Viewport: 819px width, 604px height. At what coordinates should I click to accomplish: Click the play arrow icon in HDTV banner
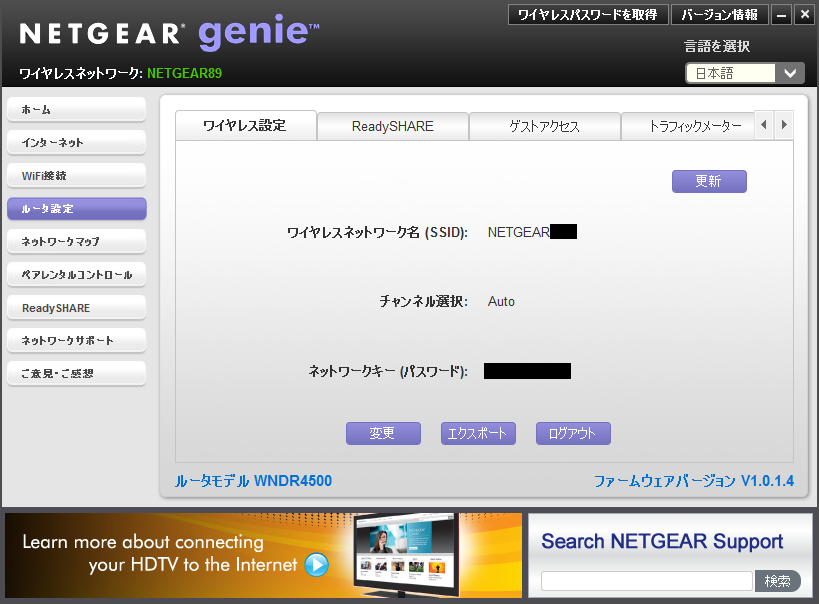316,565
